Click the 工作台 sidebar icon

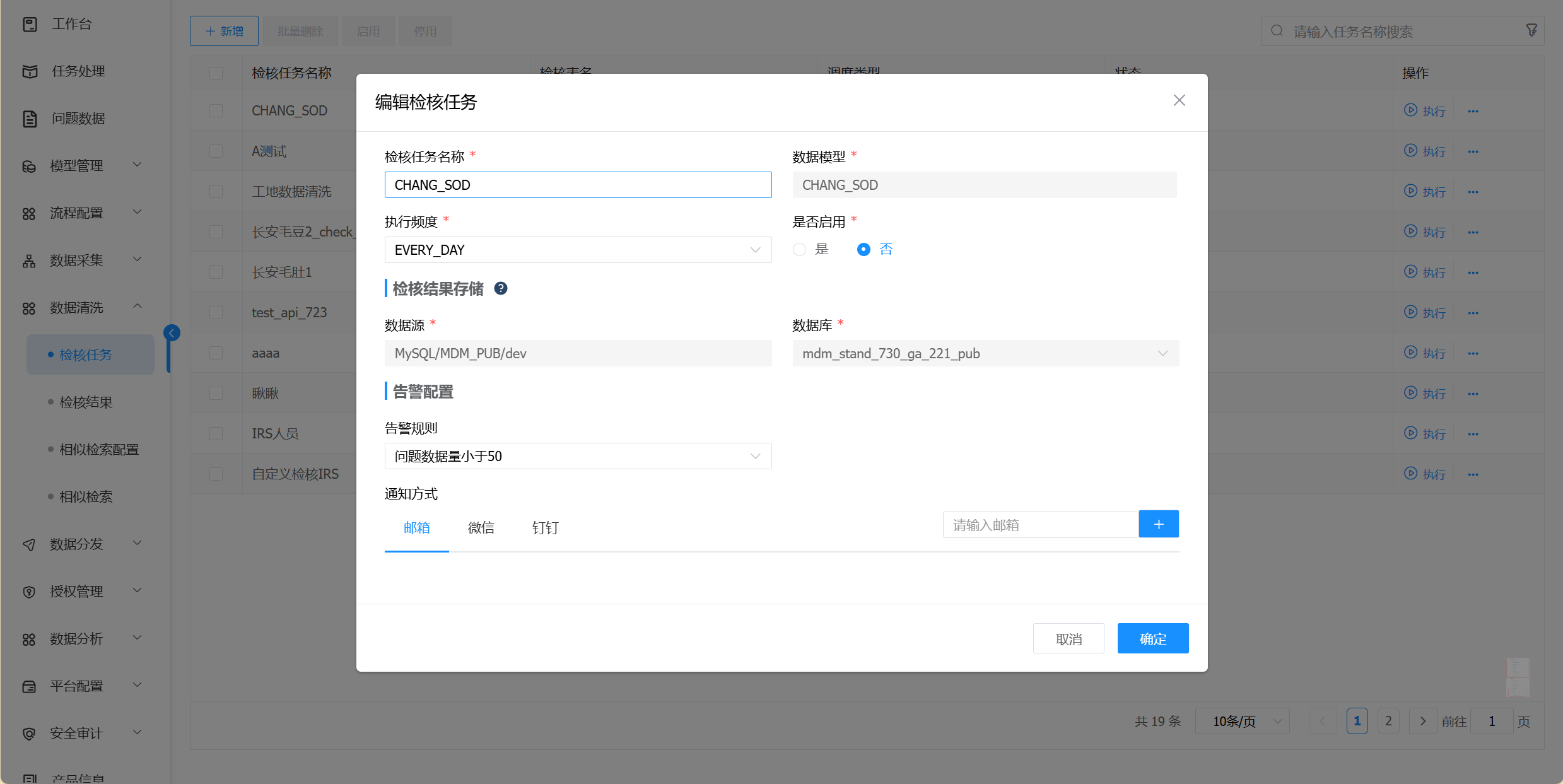click(x=30, y=24)
